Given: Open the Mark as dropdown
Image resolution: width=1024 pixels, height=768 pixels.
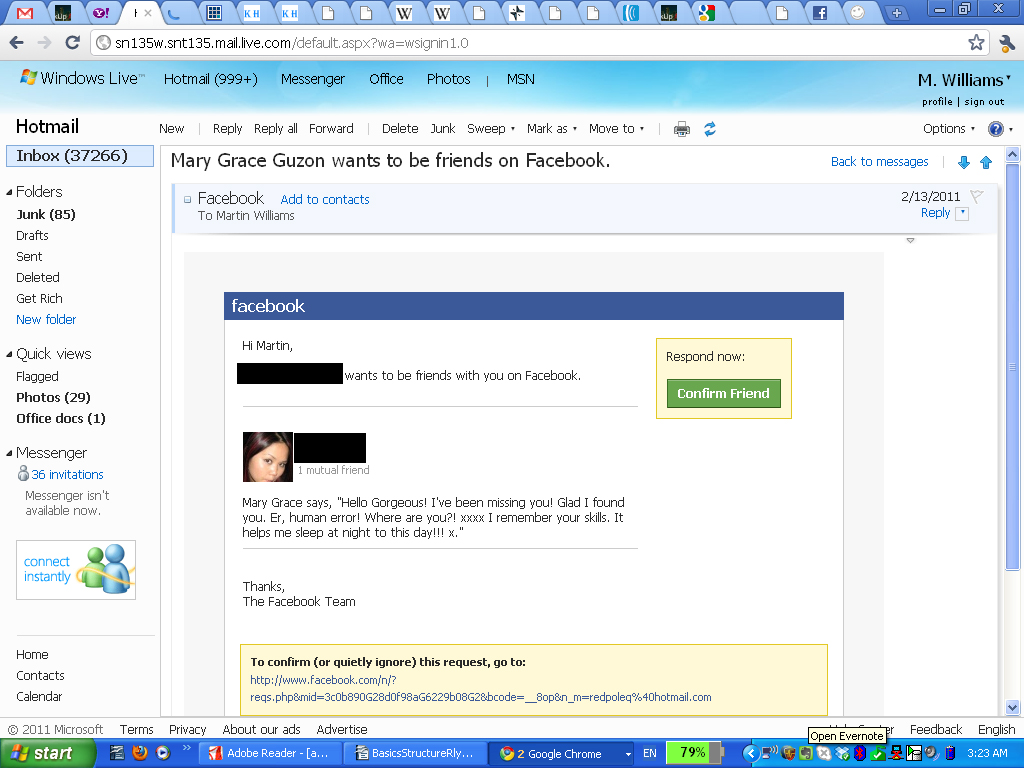Looking at the screenshot, I should coord(552,129).
